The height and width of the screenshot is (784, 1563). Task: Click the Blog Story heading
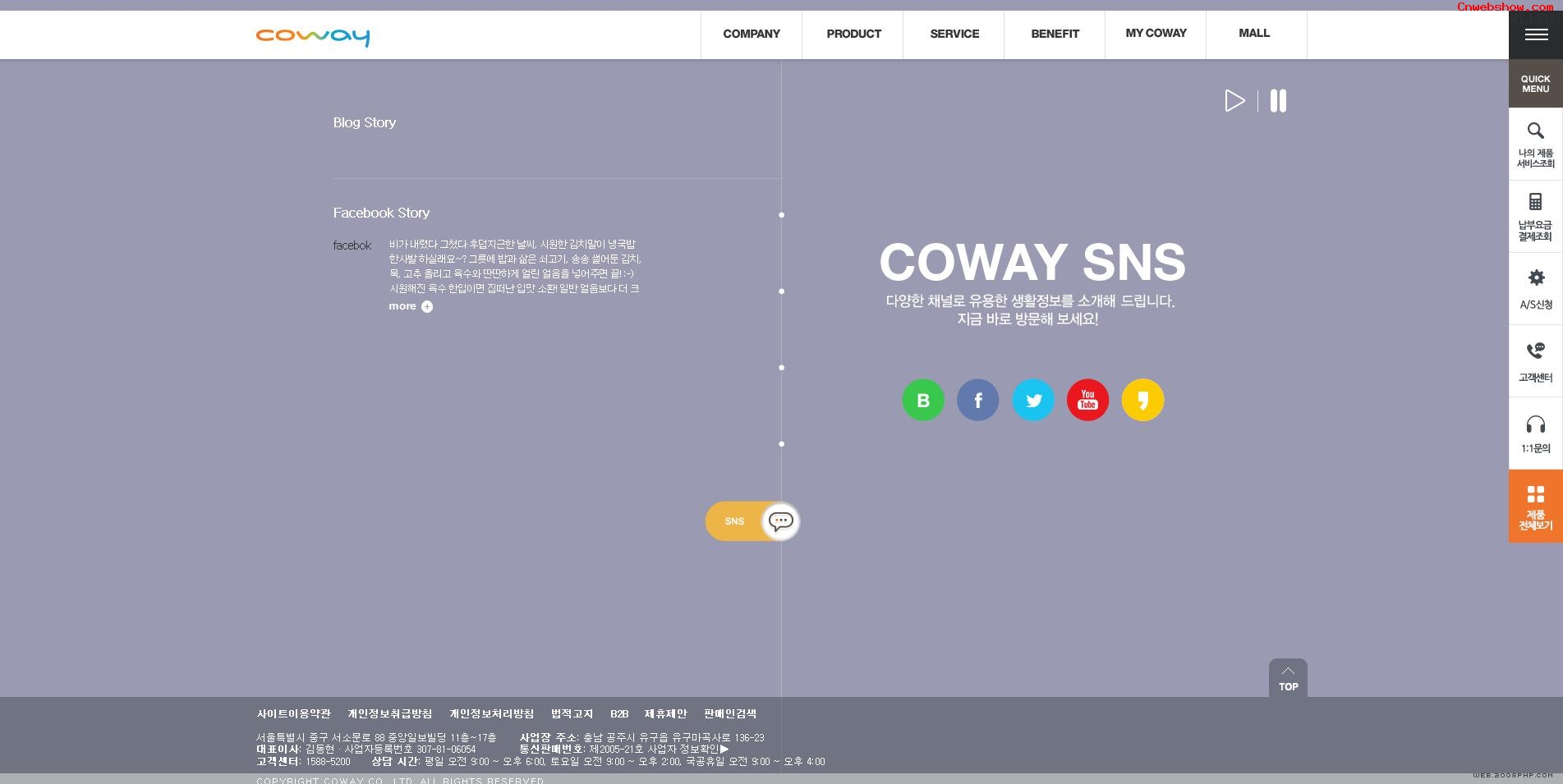point(365,122)
